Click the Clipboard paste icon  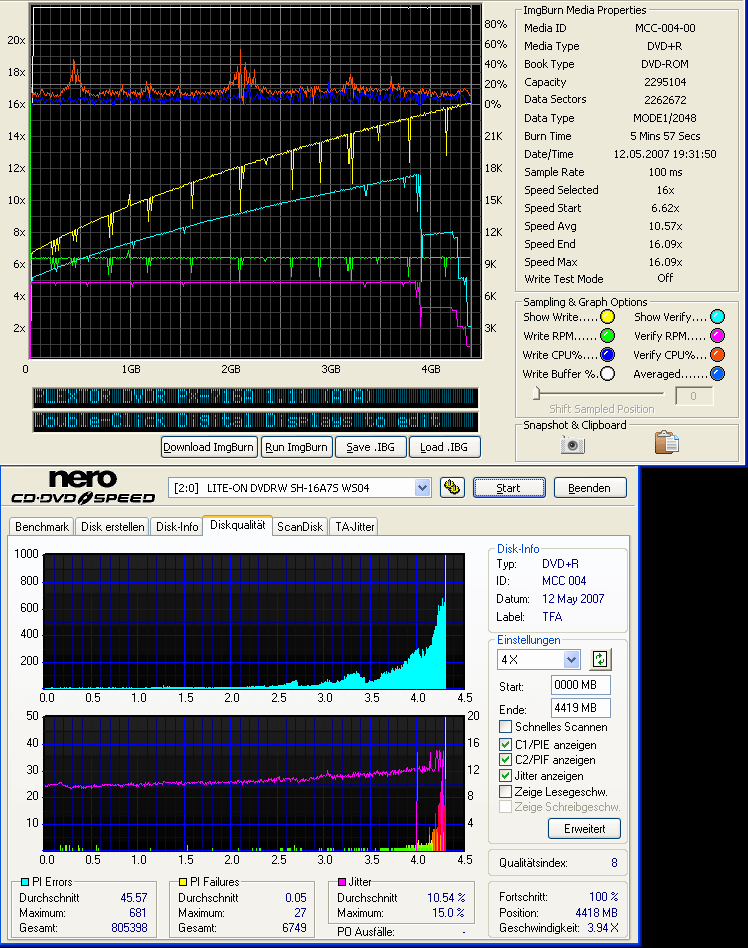click(x=666, y=443)
